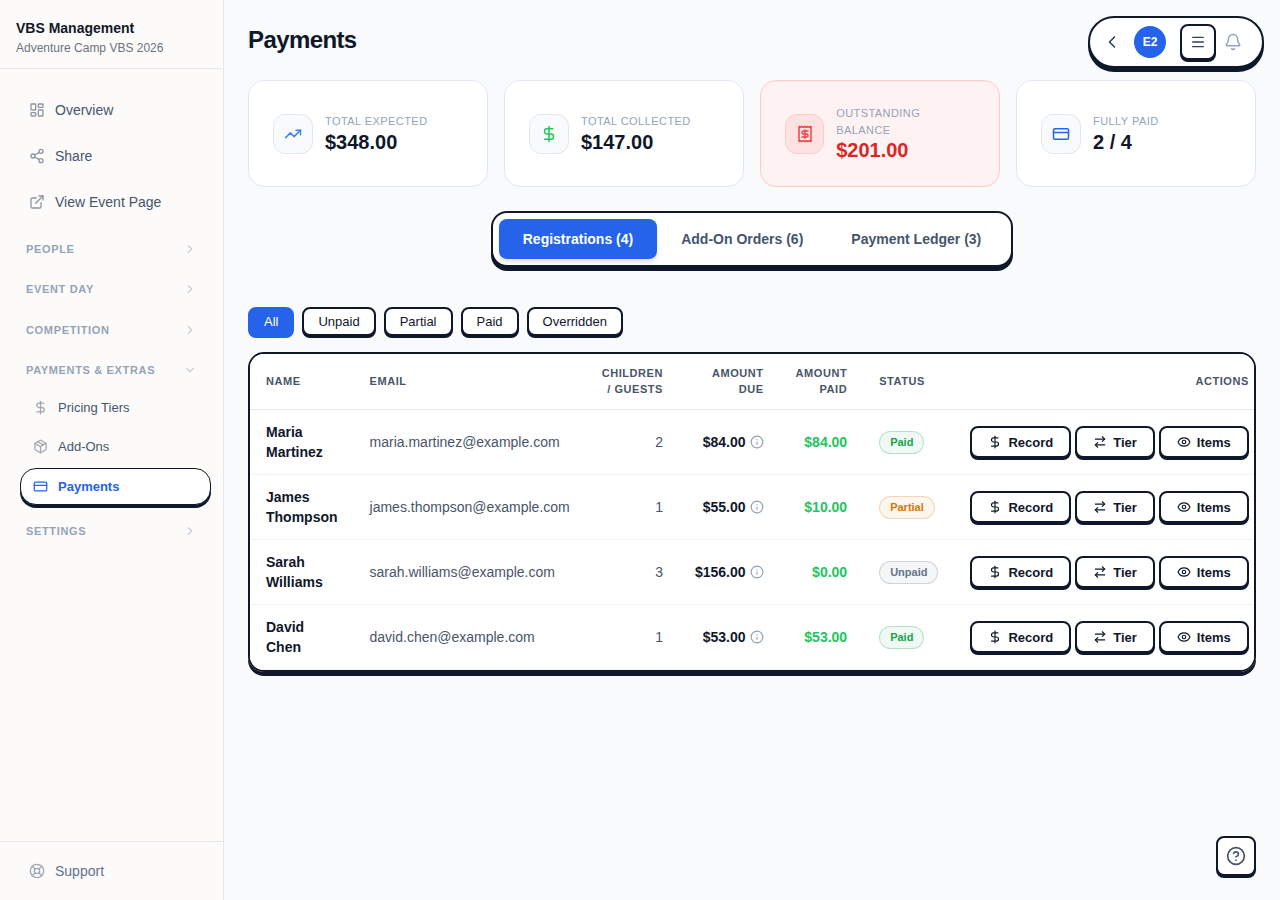The height and width of the screenshot is (900, 1280).
Task: Filter registrations by Overridden
Action: click(574, 322)
